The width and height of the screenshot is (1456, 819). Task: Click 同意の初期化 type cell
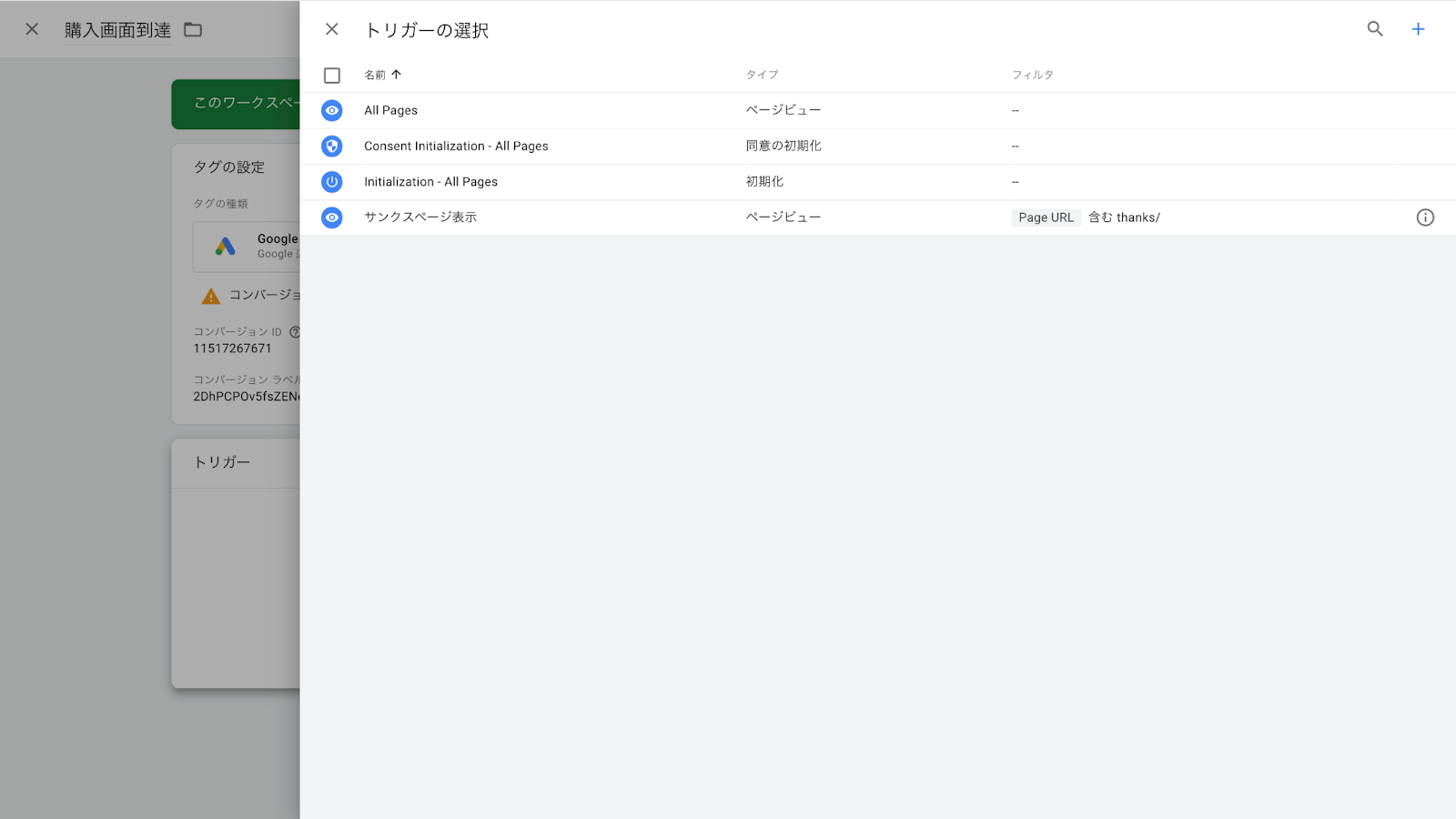click(x=784, y=146)
